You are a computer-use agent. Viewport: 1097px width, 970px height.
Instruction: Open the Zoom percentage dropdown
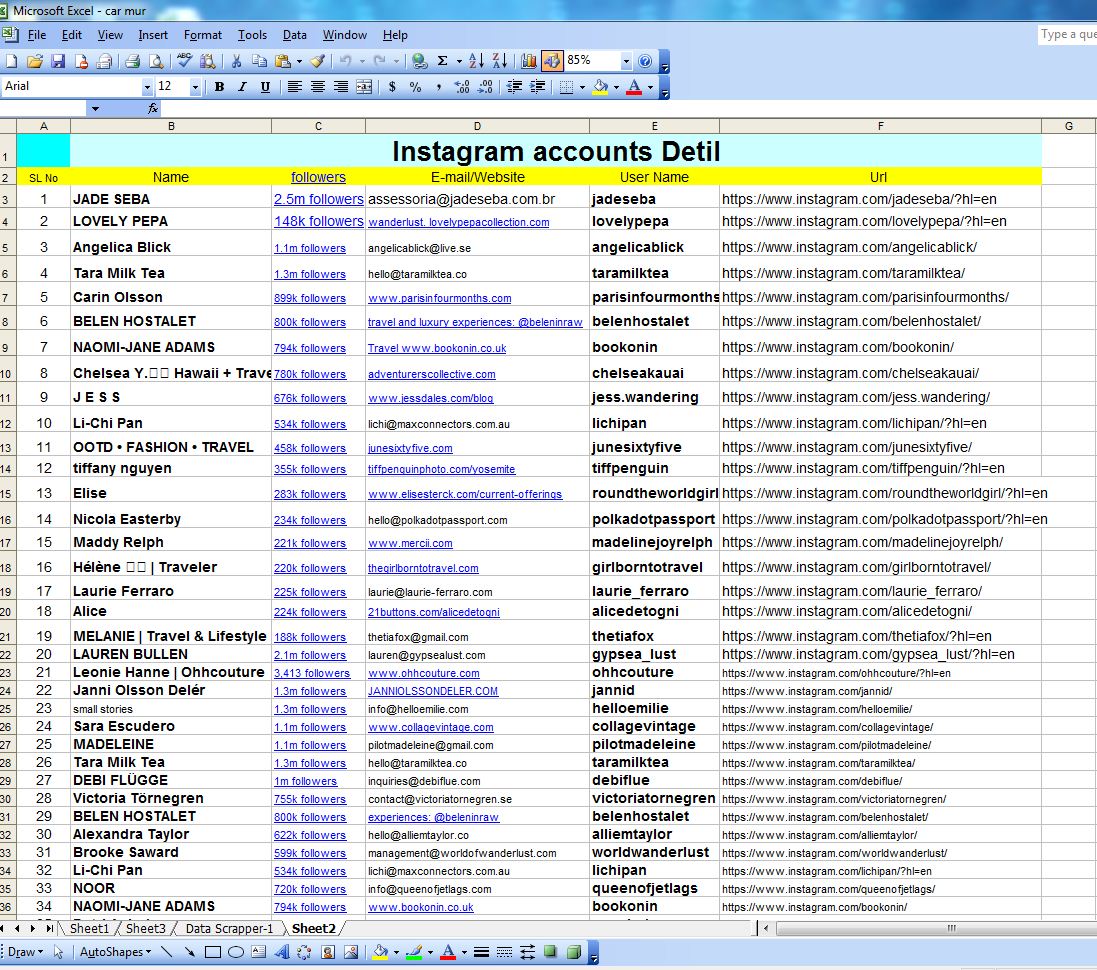coord(626,61)
